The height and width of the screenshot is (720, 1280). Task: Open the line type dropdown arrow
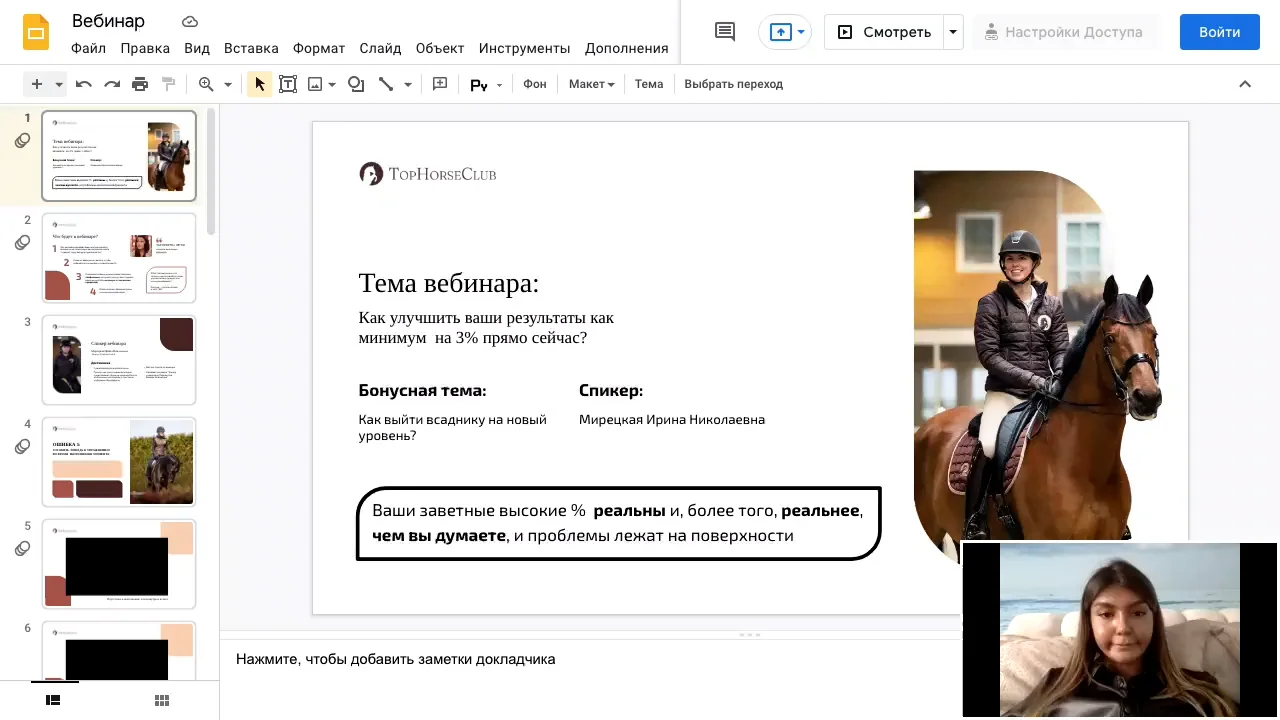pyautogui.click(x=408, y=85)
